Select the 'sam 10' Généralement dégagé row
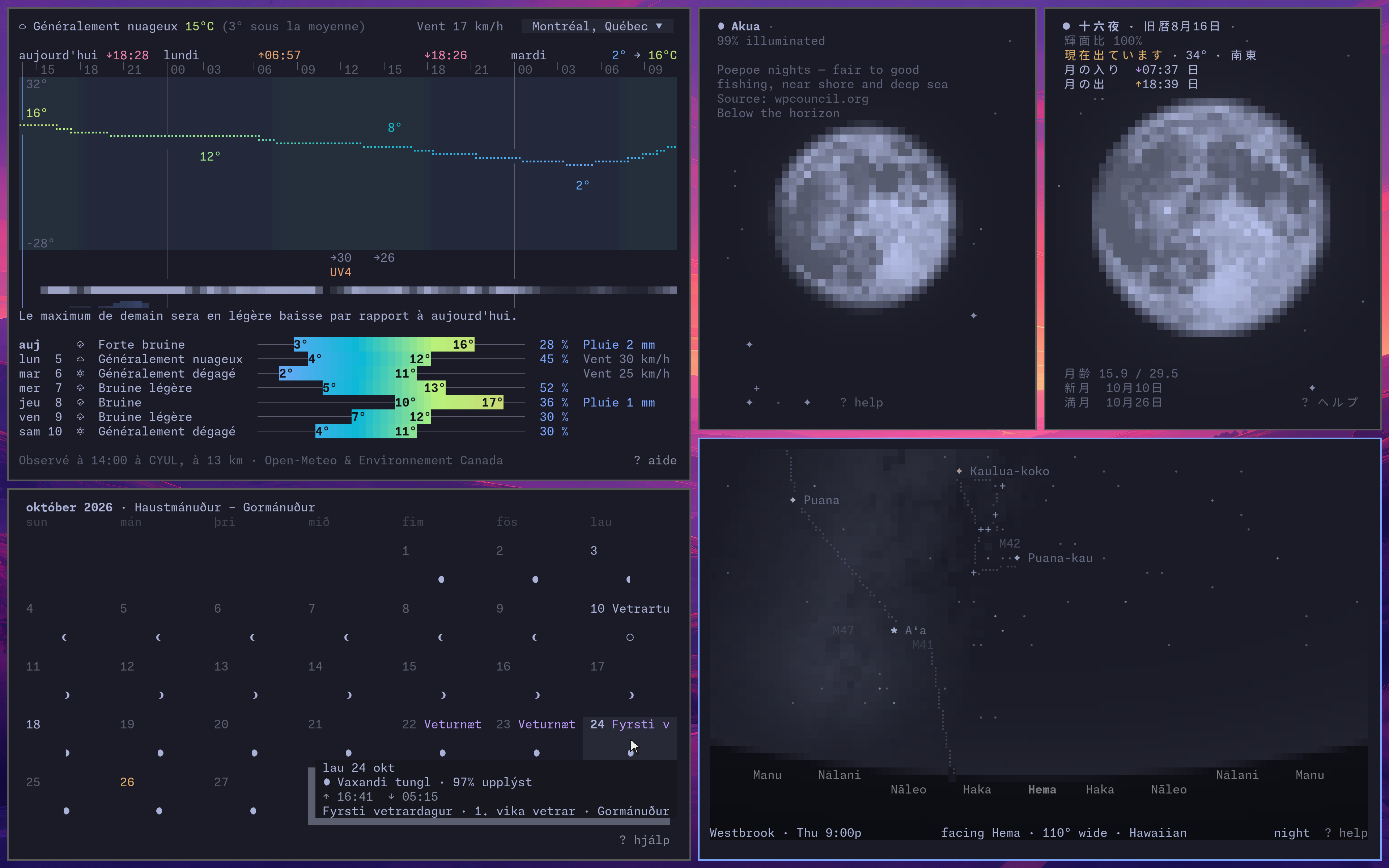 click(348, 431)
